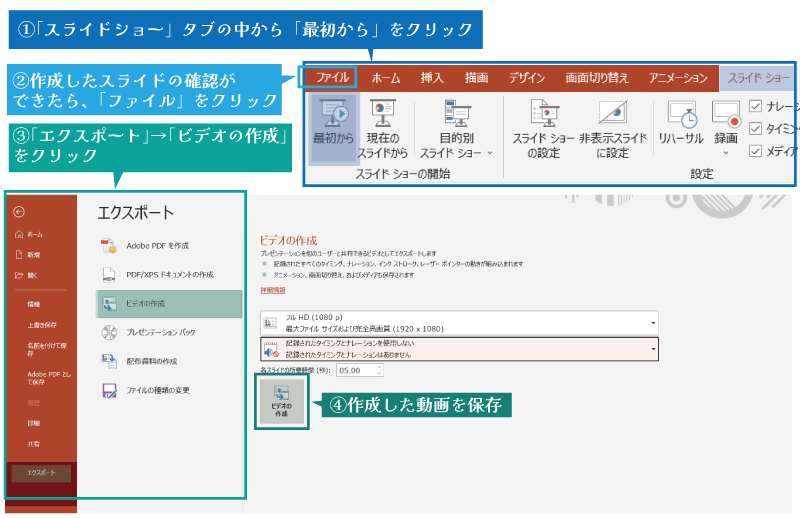Choose 名前を付けて保存 in the sidebar

coord(47,349)
